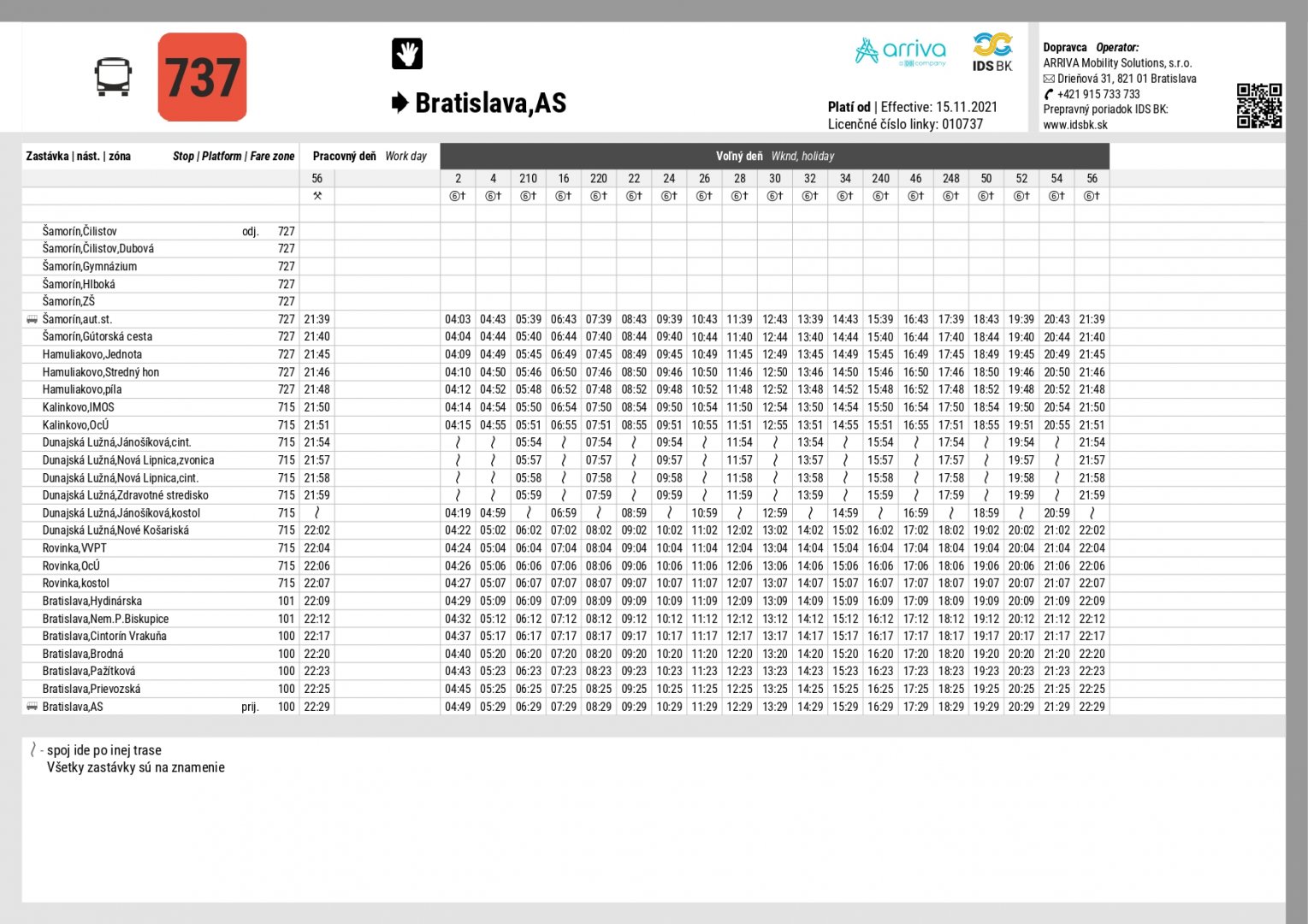Click the IDS BK logo
The height and width of the screenshot is (924, 1308).
click(x=992, y=52)
